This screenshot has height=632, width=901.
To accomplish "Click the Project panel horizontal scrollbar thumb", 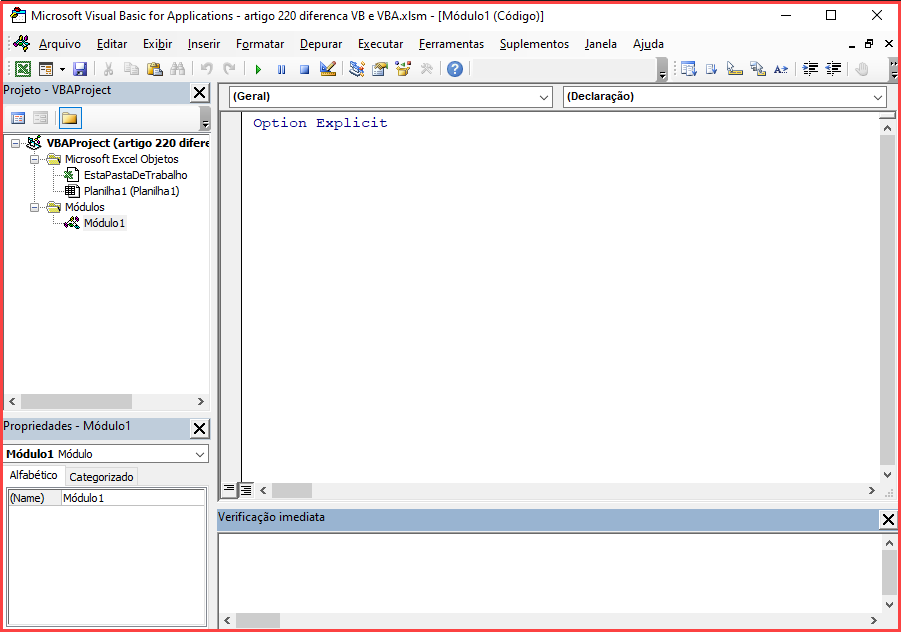I will pos(76,401).
